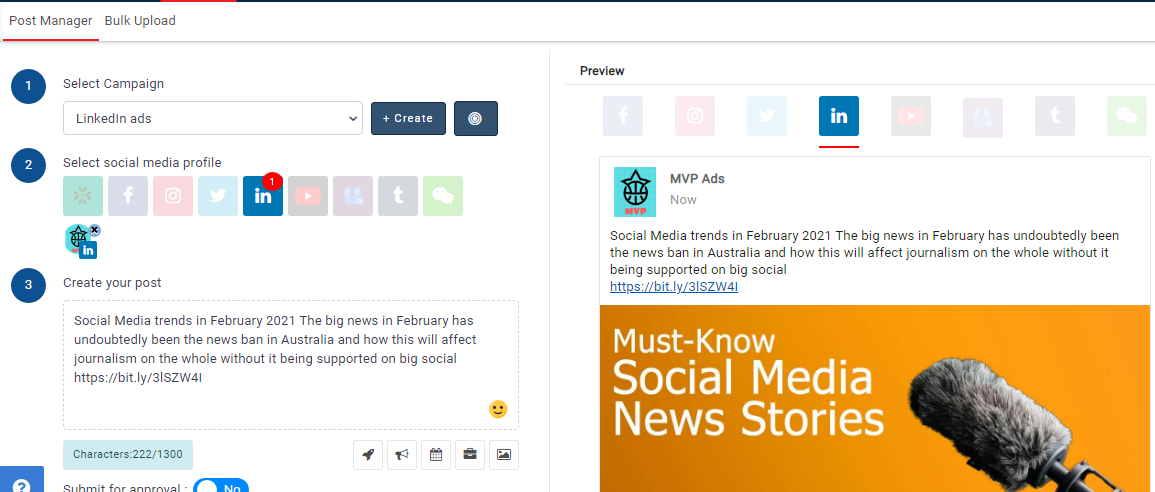Toggle Twitter in social media profiles
Viewport: 1155px width, 492px height.
pos(218,196)
